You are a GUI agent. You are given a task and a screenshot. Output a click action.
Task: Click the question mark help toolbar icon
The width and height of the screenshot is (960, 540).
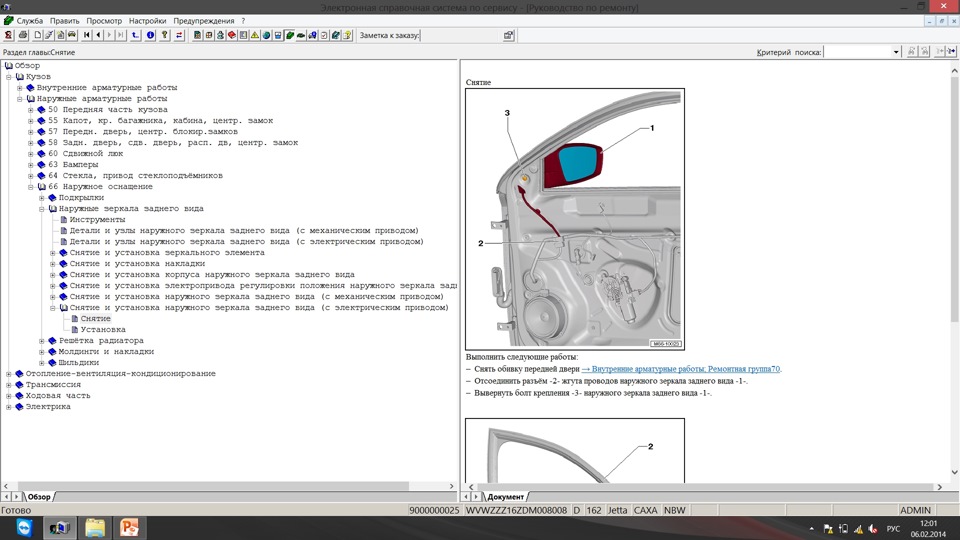165,35
